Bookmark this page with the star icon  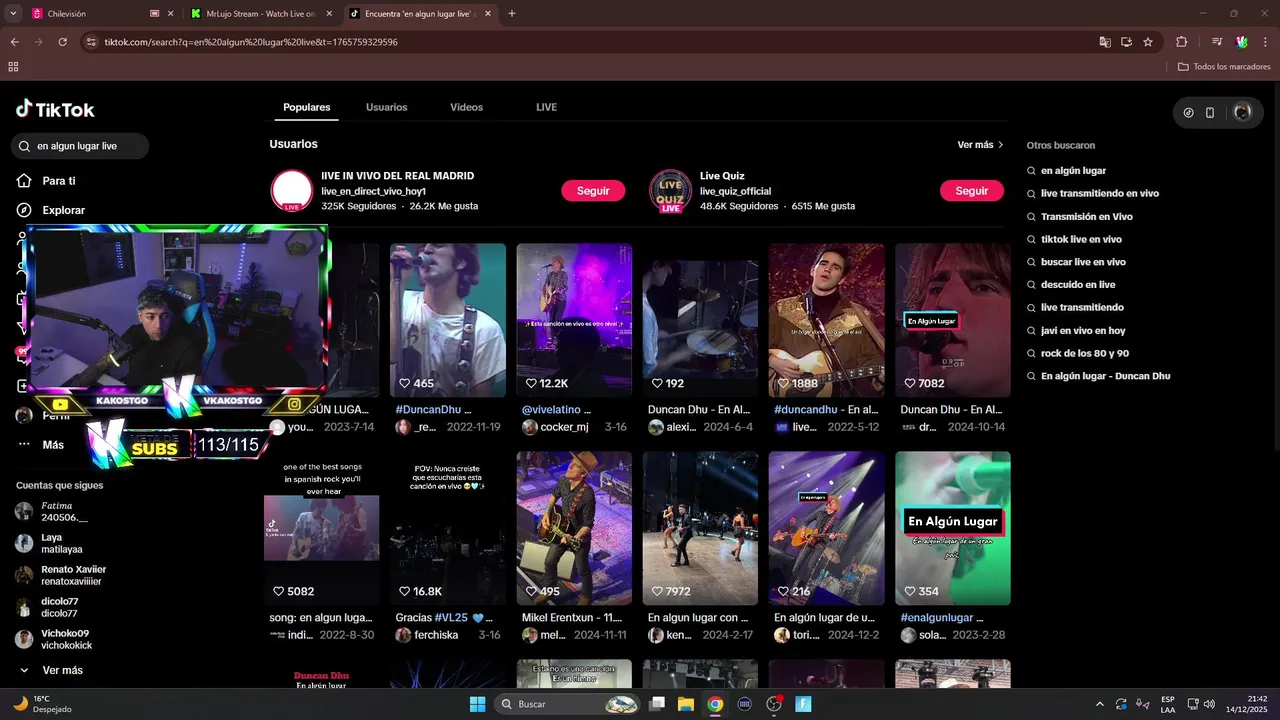click(x=1148, y=42)
